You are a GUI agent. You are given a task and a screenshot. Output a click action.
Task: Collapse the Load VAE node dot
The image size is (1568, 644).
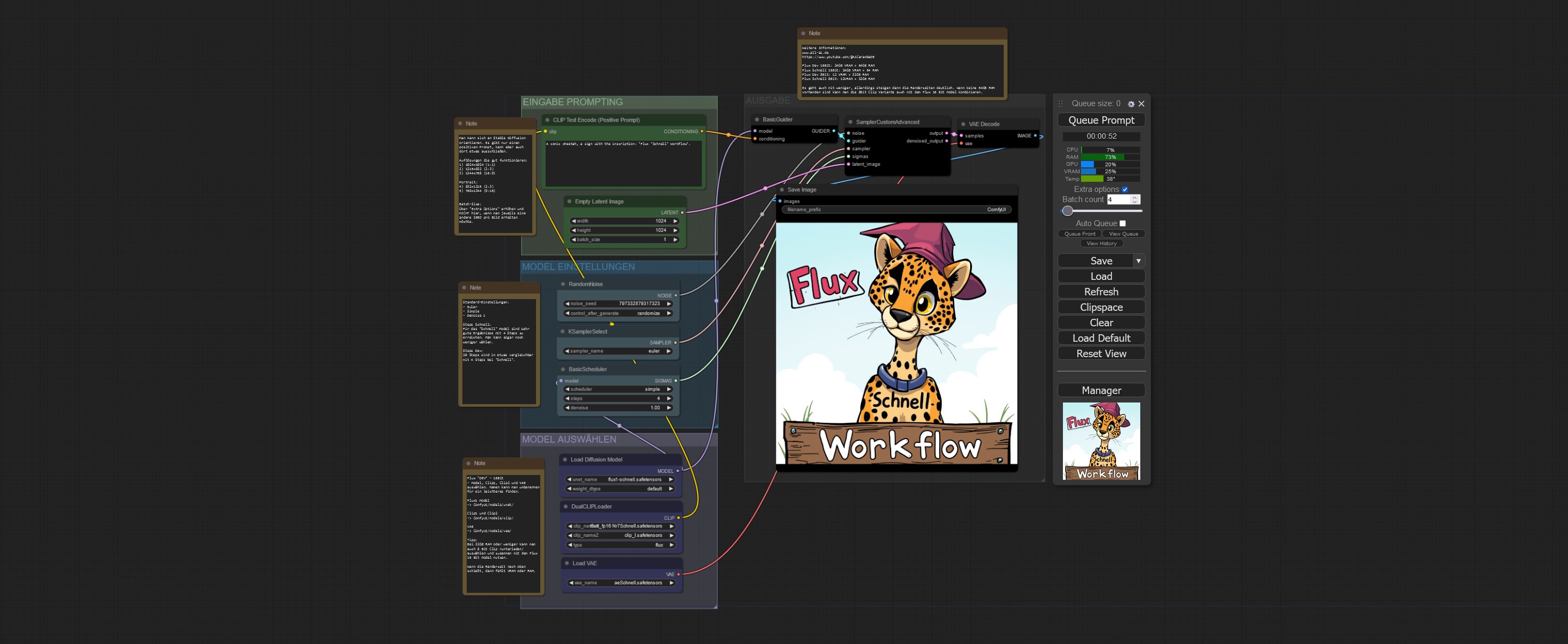coord(567,563)
